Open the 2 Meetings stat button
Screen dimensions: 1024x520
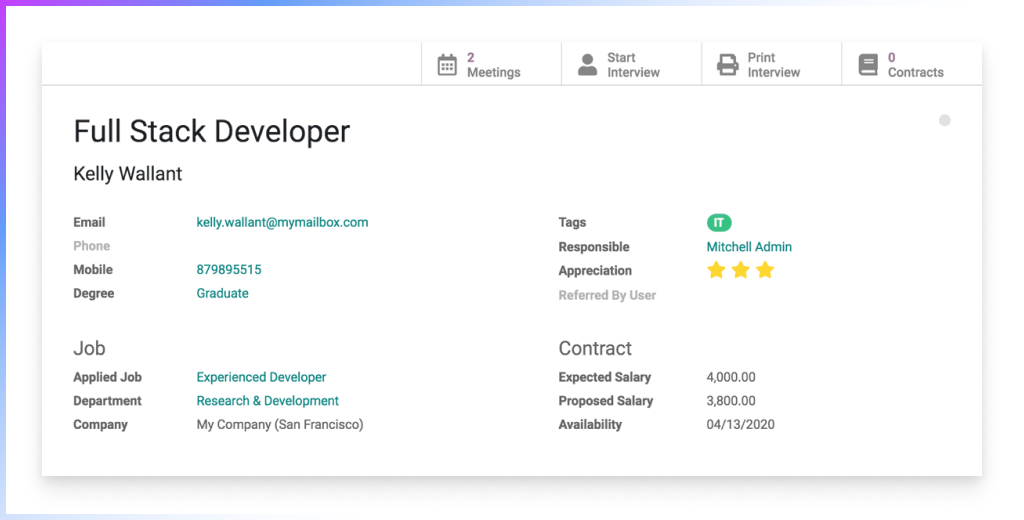click(x=492, y=65)
